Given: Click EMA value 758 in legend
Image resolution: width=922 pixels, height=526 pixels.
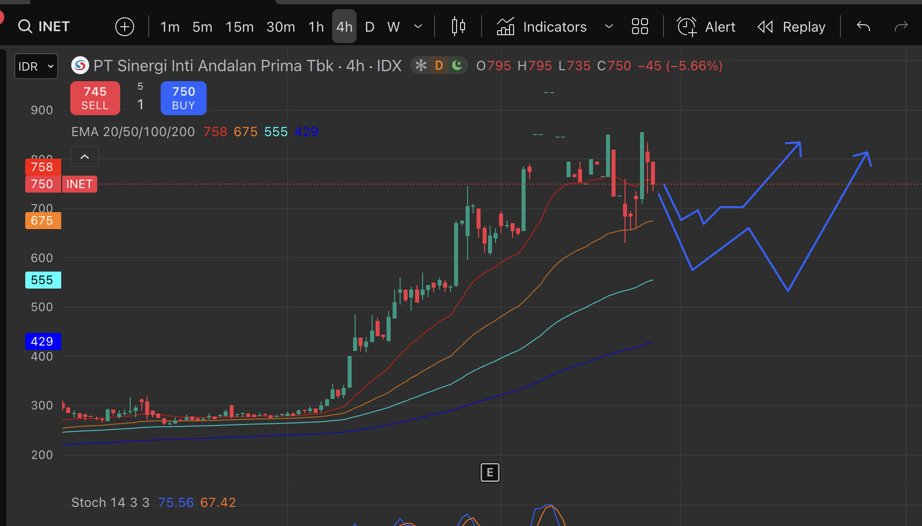Looking at the screenshot, I should coord(215,132).
